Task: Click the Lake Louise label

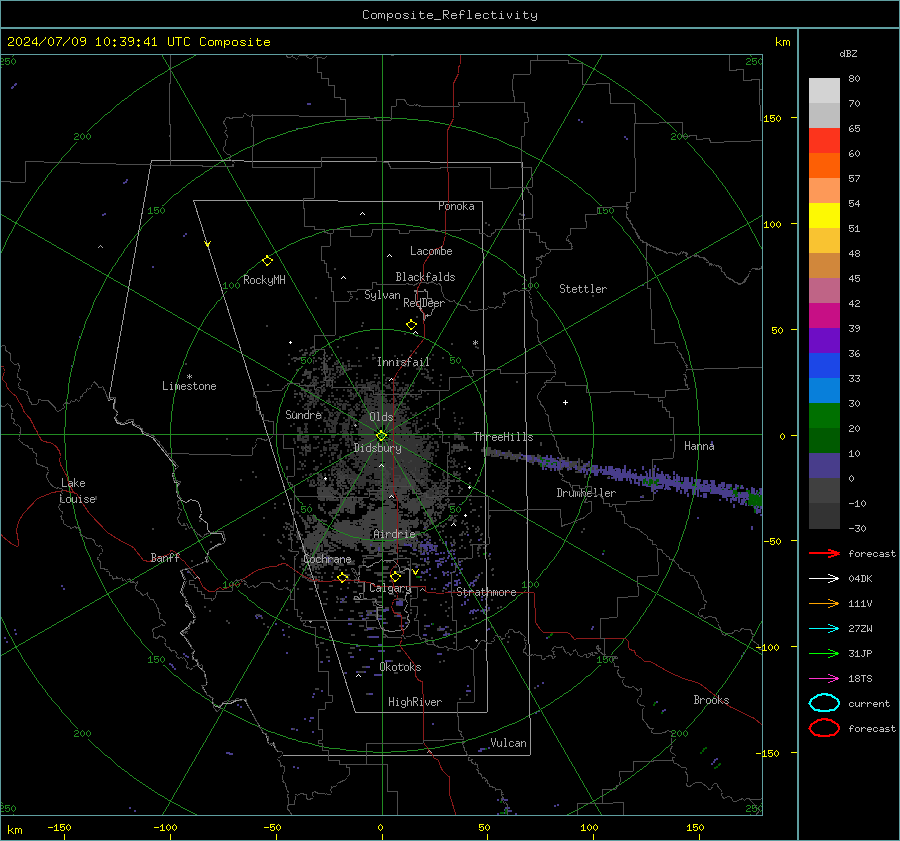Action: pyautogui.click(x=77, y=491)
